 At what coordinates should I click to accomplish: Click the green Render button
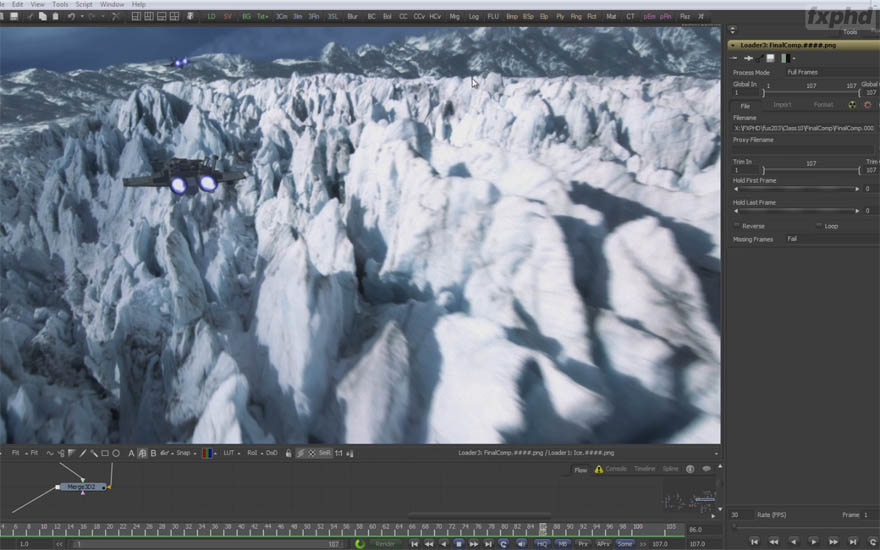click(384, 544)
